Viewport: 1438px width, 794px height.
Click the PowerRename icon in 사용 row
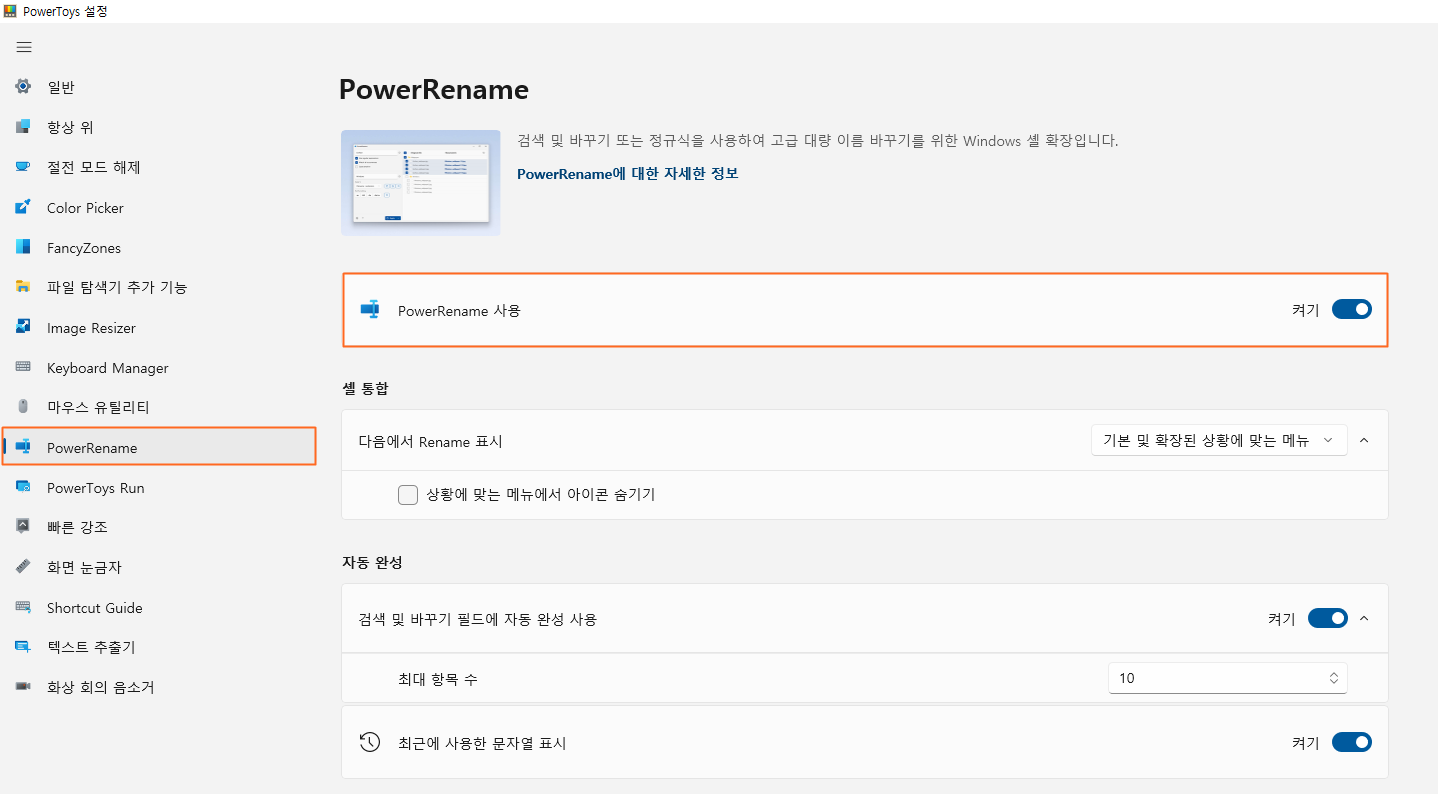pos(370,310)
